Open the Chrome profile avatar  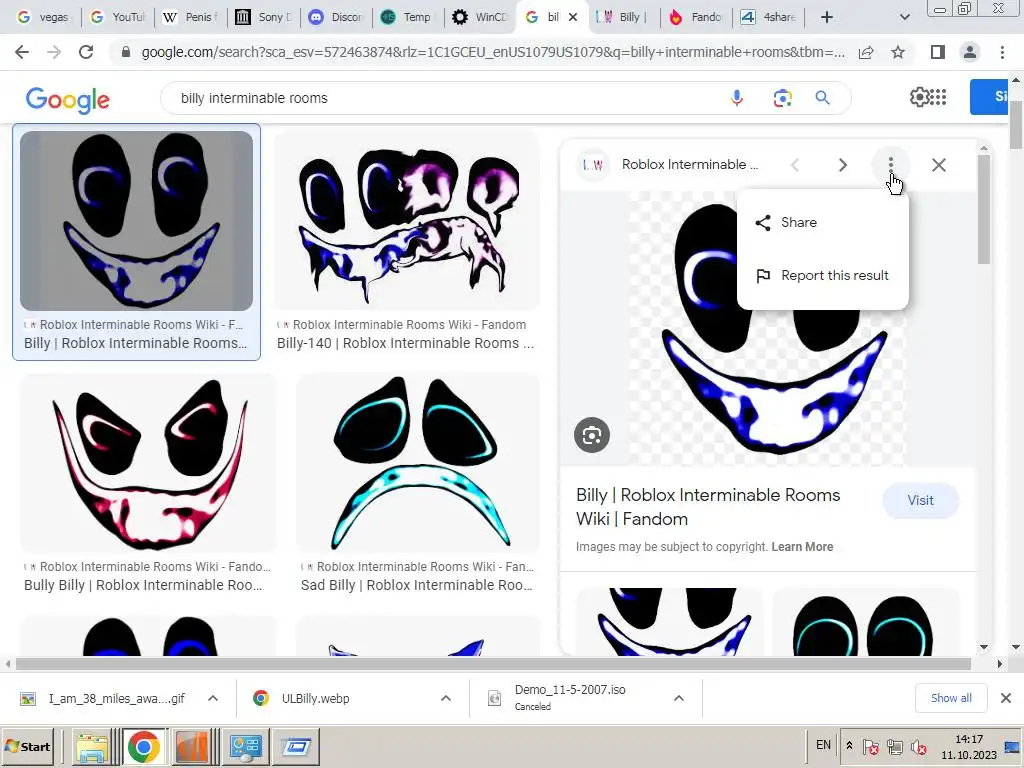(970, 52)
